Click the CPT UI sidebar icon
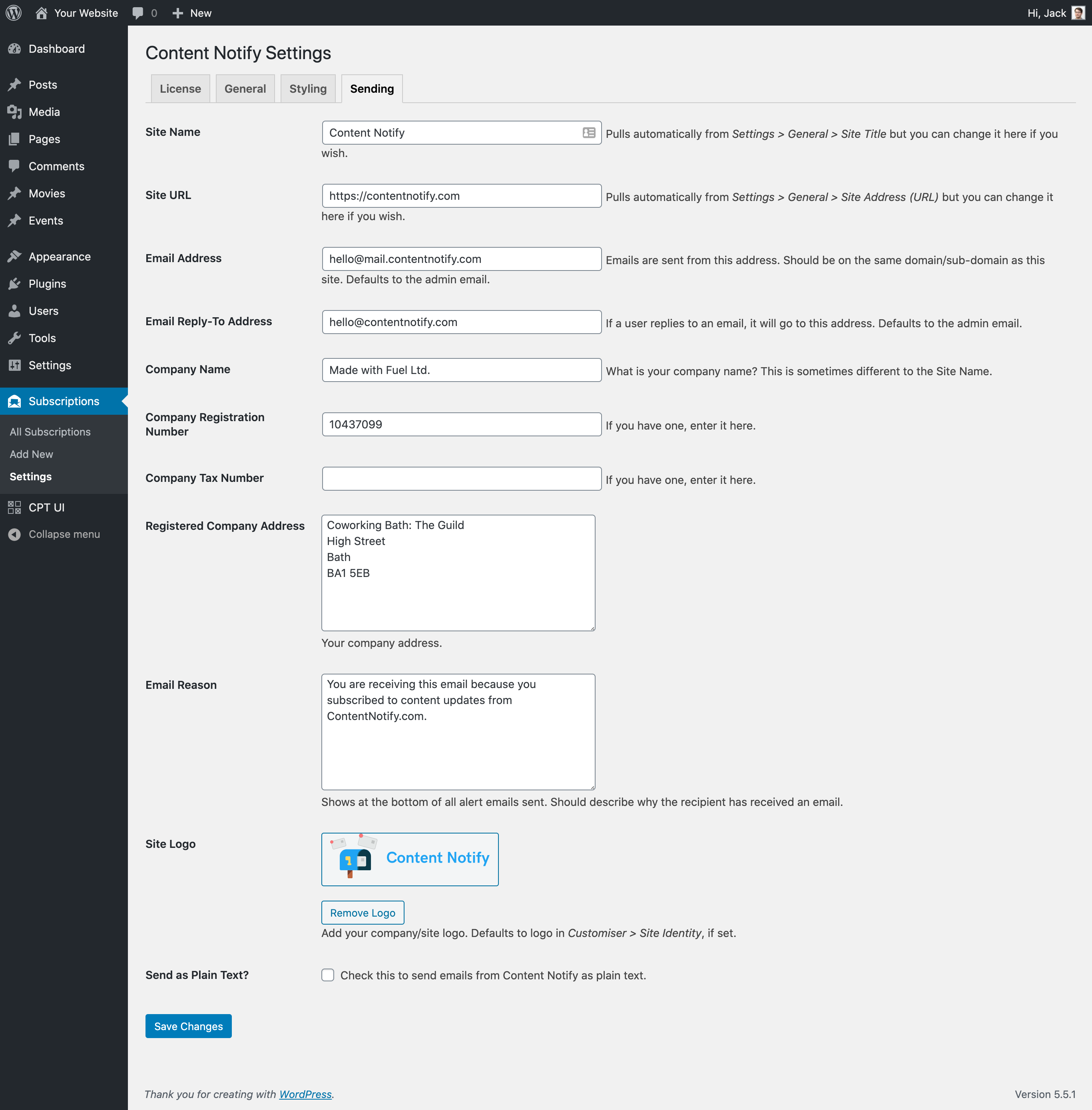 tap(15, 507)
